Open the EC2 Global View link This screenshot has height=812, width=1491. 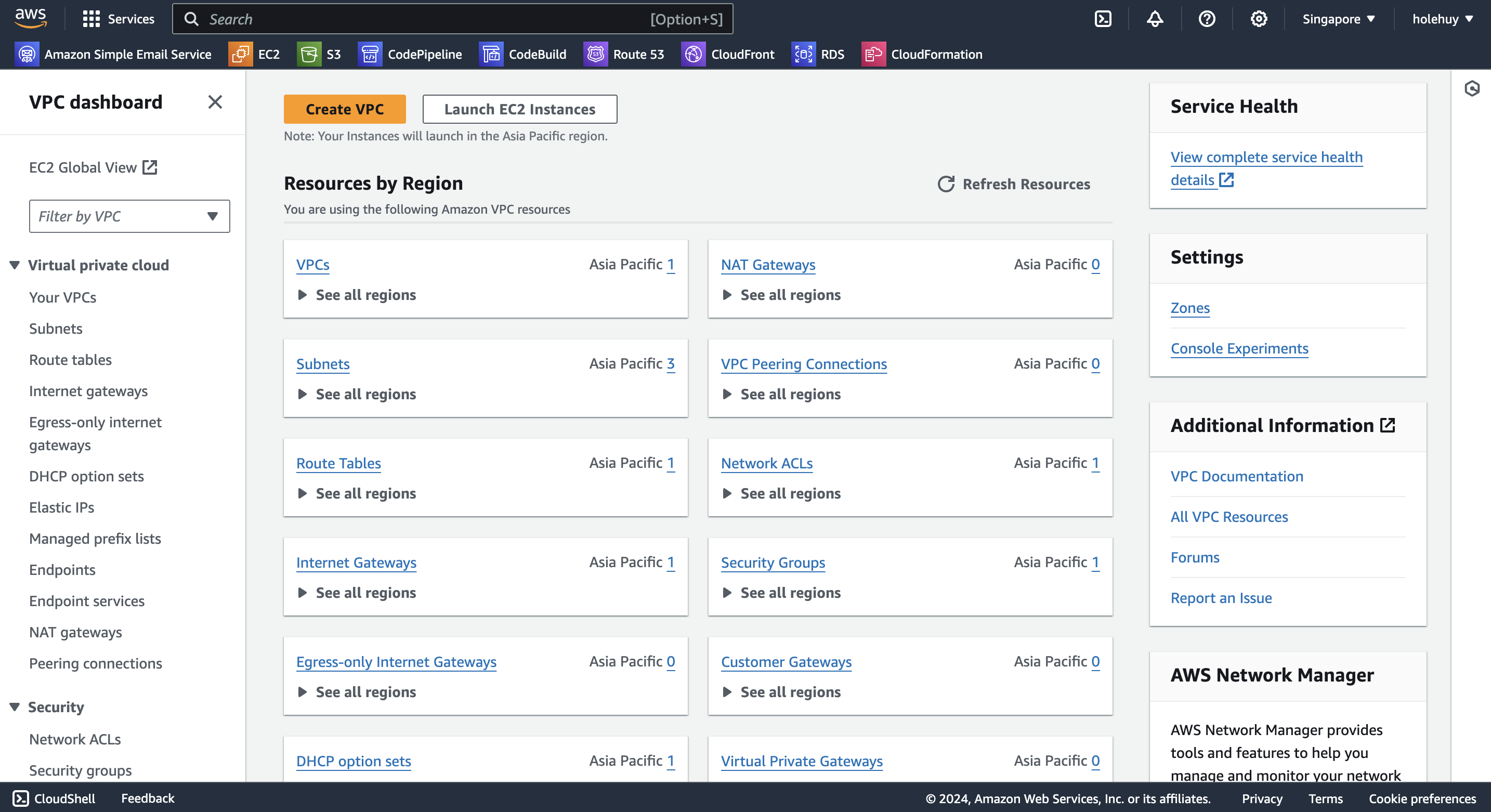(x=93, y=167)
